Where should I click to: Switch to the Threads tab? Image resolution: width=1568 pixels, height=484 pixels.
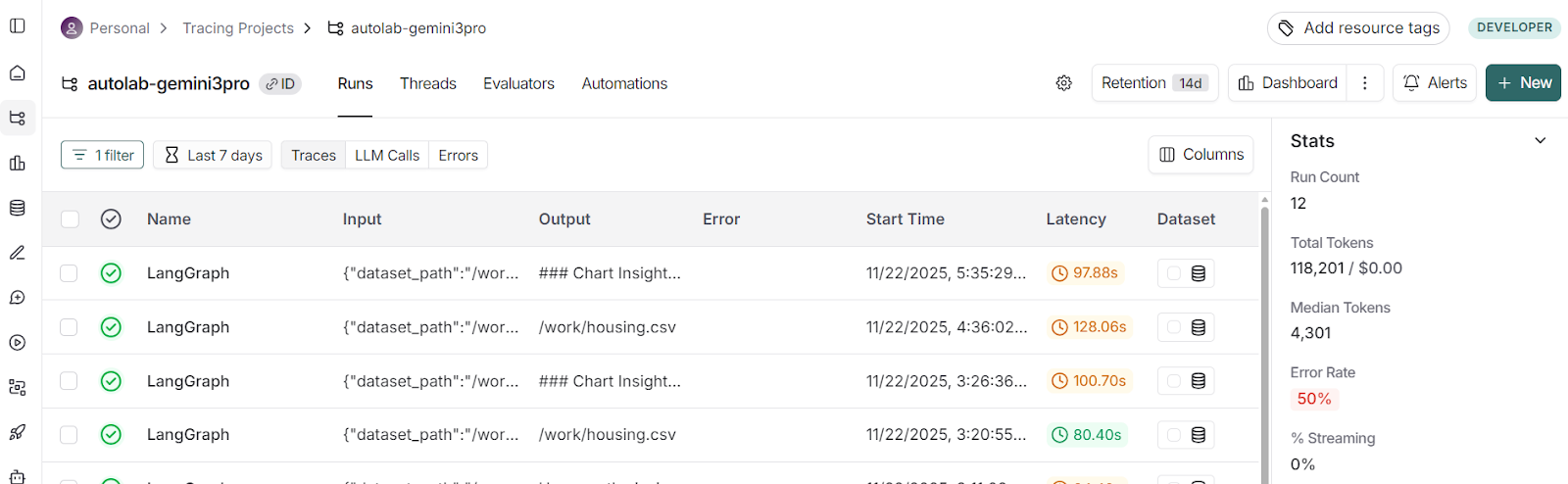coord(427,84)
